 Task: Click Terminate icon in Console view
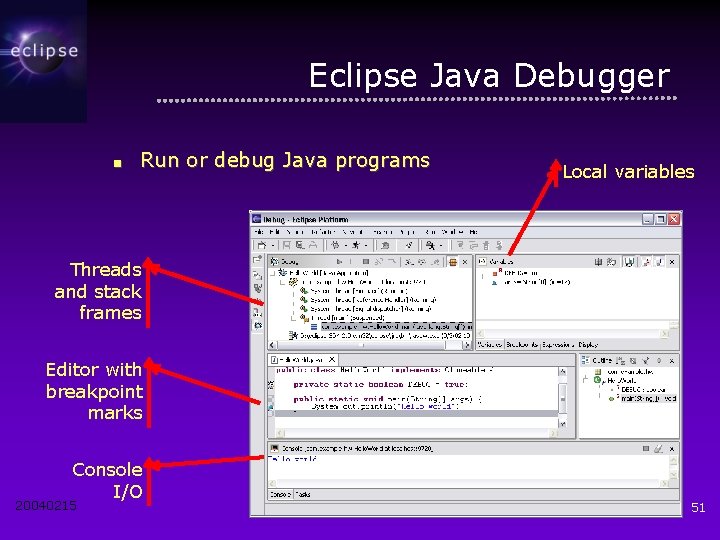(646, 449)
